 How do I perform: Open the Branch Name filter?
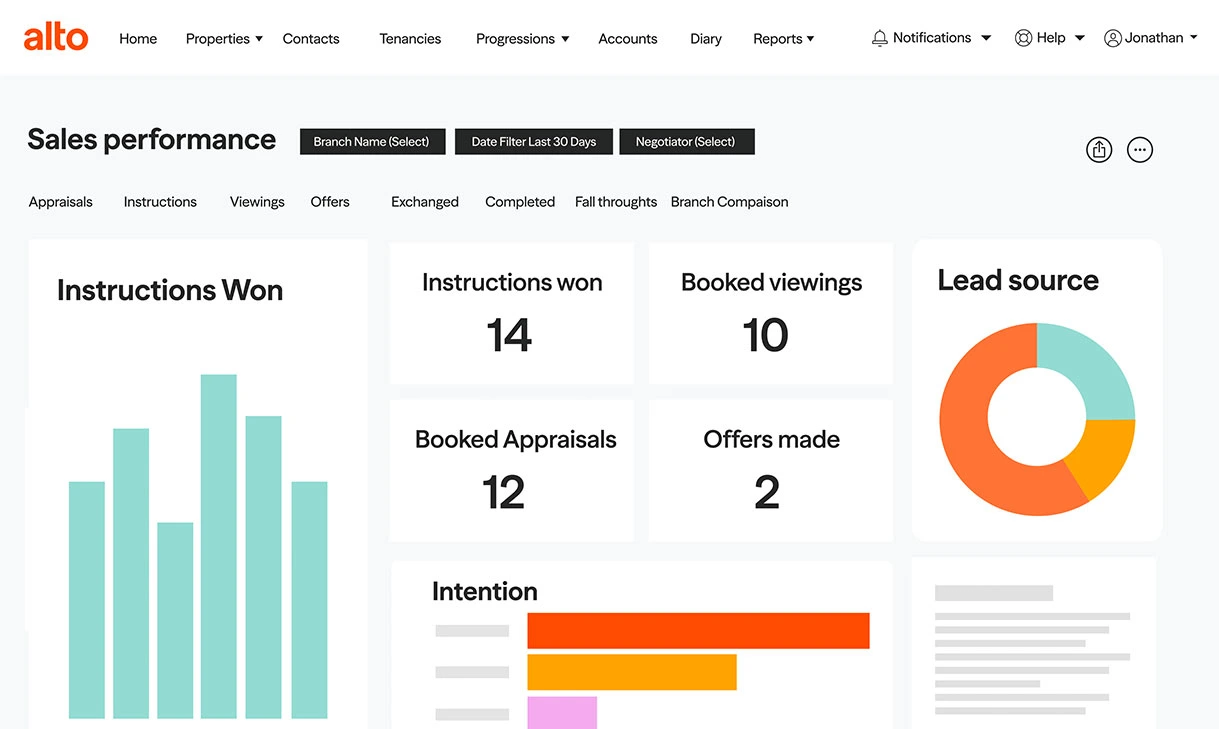pos(371,142)
